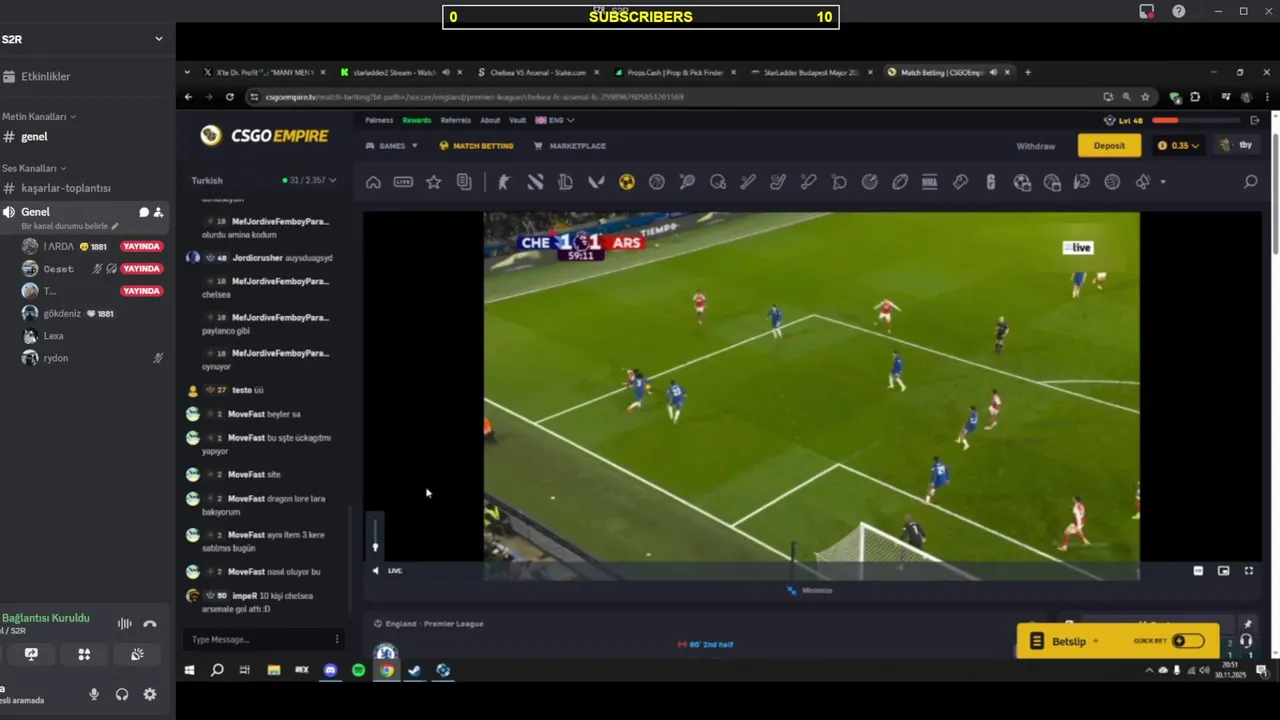Switch to Stake.com Chelsea VS Arsenal tab

[539, 72]
